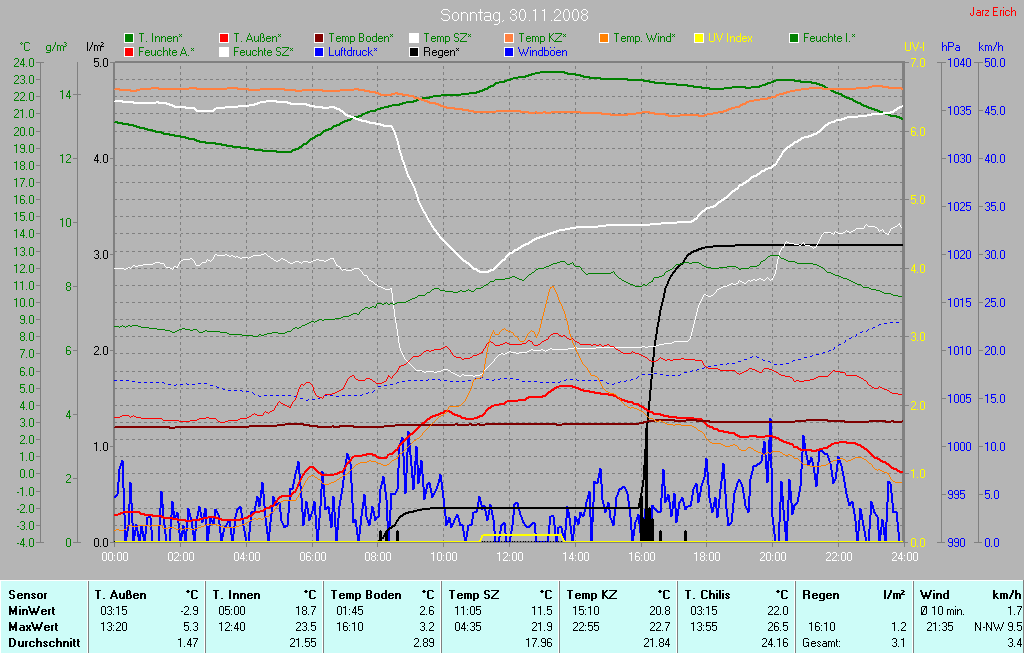This screenshot has width=1024, height=653.
Task: Click the white Temp SZ legend swatch
Action: (414, 38)
